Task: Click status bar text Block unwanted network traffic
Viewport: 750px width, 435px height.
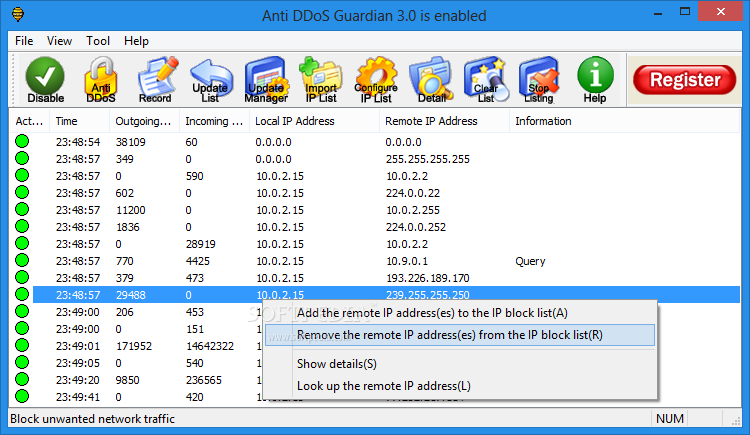Action: 92,419
